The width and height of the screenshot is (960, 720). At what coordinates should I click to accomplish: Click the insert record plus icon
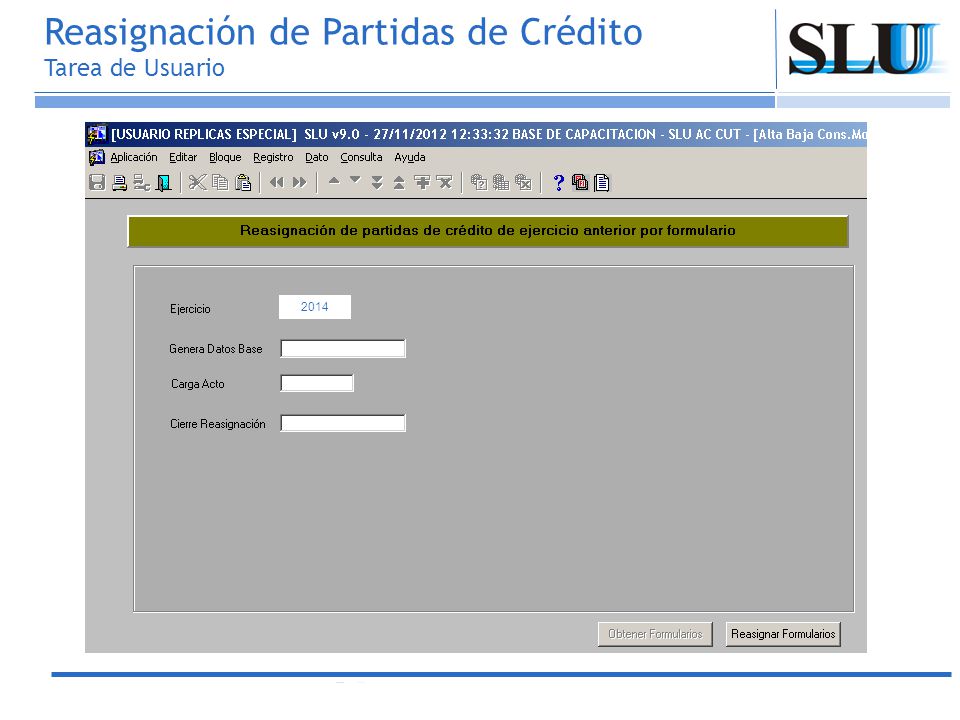click(x=422, y=182)
